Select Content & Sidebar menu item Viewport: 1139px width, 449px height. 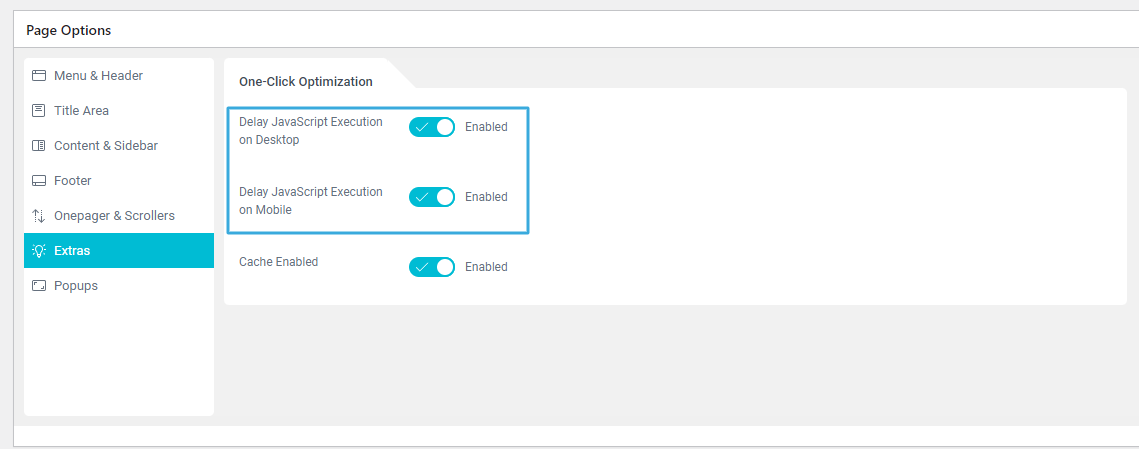tap(105, 146)
